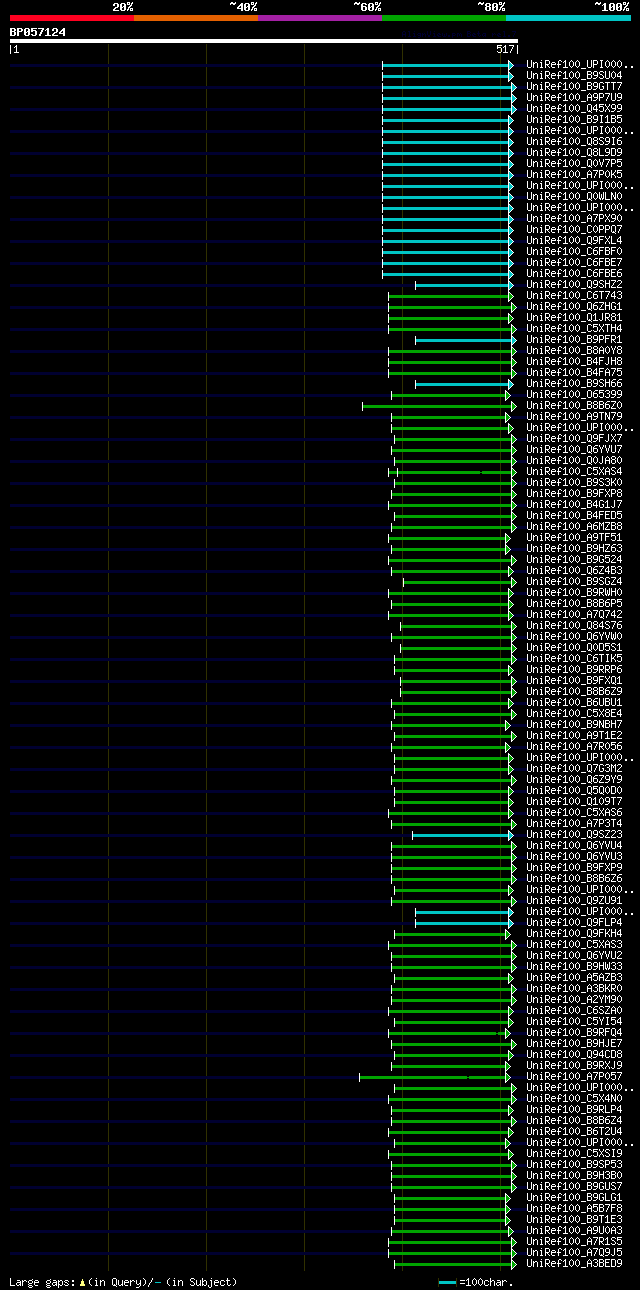The width and height of the screenshot is (640, 1290).
Task: Select the UniRef100_A7R056 label
Action: point(574,747)
